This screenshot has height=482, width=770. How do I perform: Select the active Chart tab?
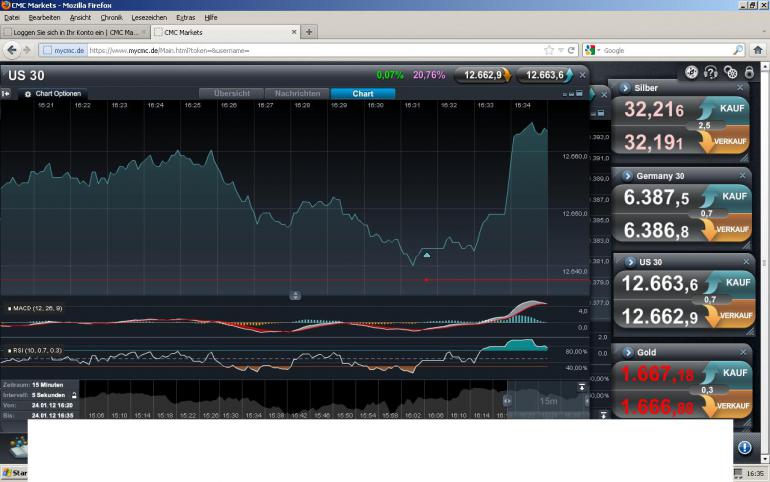coord(363,93)
